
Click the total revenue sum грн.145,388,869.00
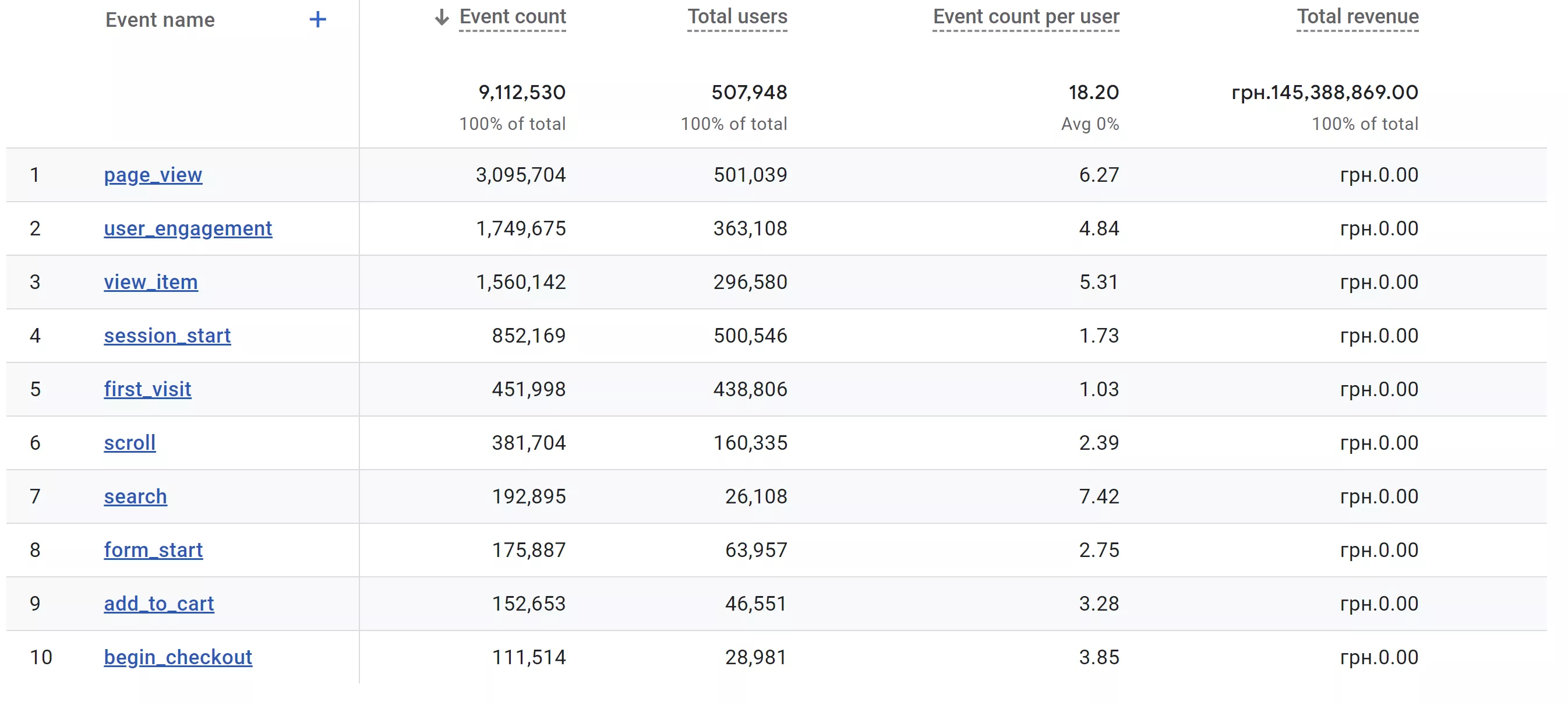(x=1325, y=92)
